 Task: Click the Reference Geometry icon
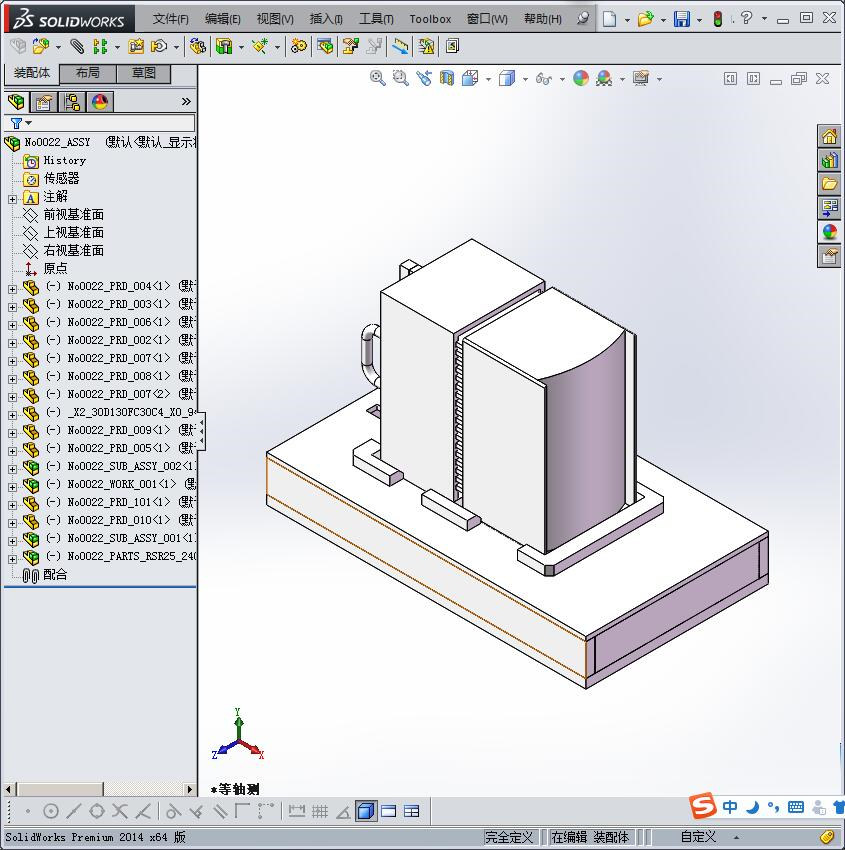260,47
